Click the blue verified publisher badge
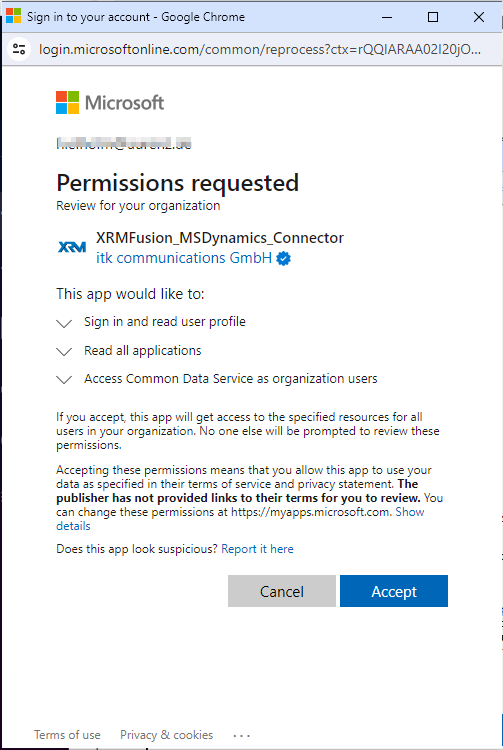 point(284,259)
